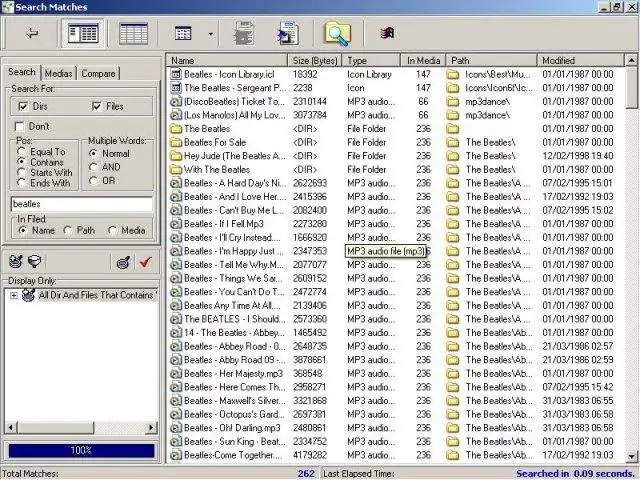Switch to the Medias tab

tap(58, 73)
